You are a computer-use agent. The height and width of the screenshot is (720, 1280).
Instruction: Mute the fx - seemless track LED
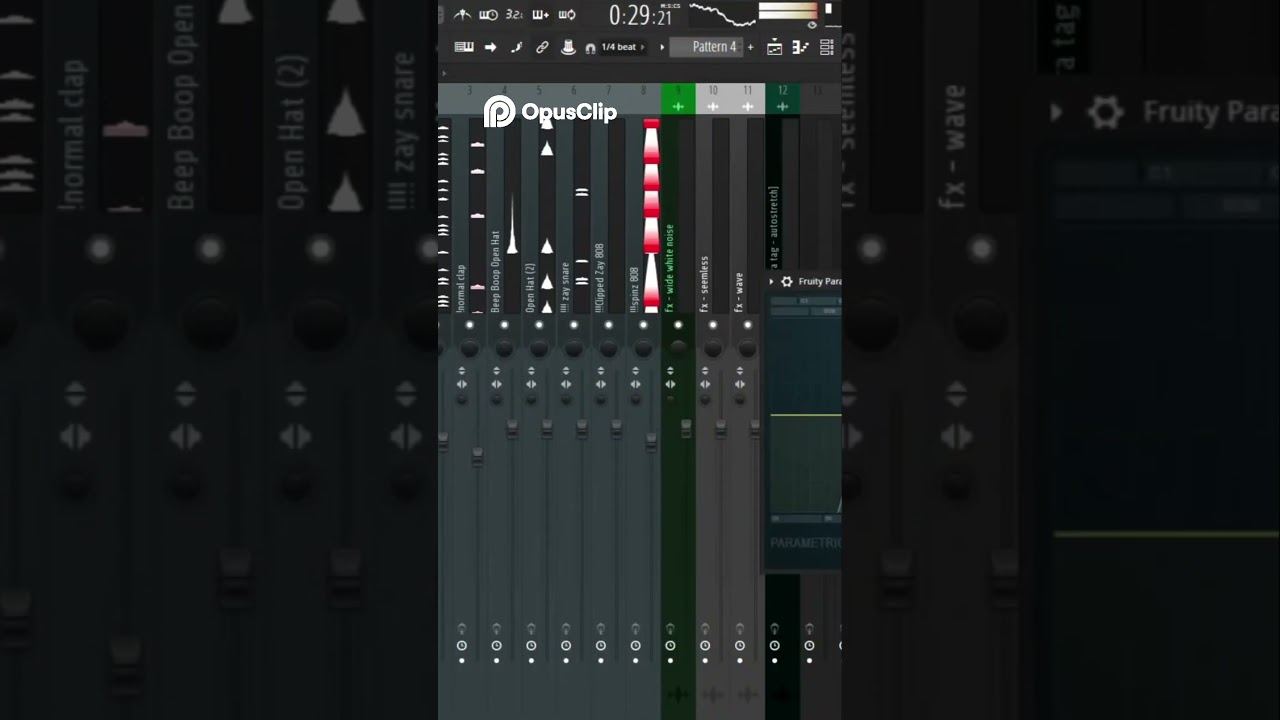(x=713, y=325)
